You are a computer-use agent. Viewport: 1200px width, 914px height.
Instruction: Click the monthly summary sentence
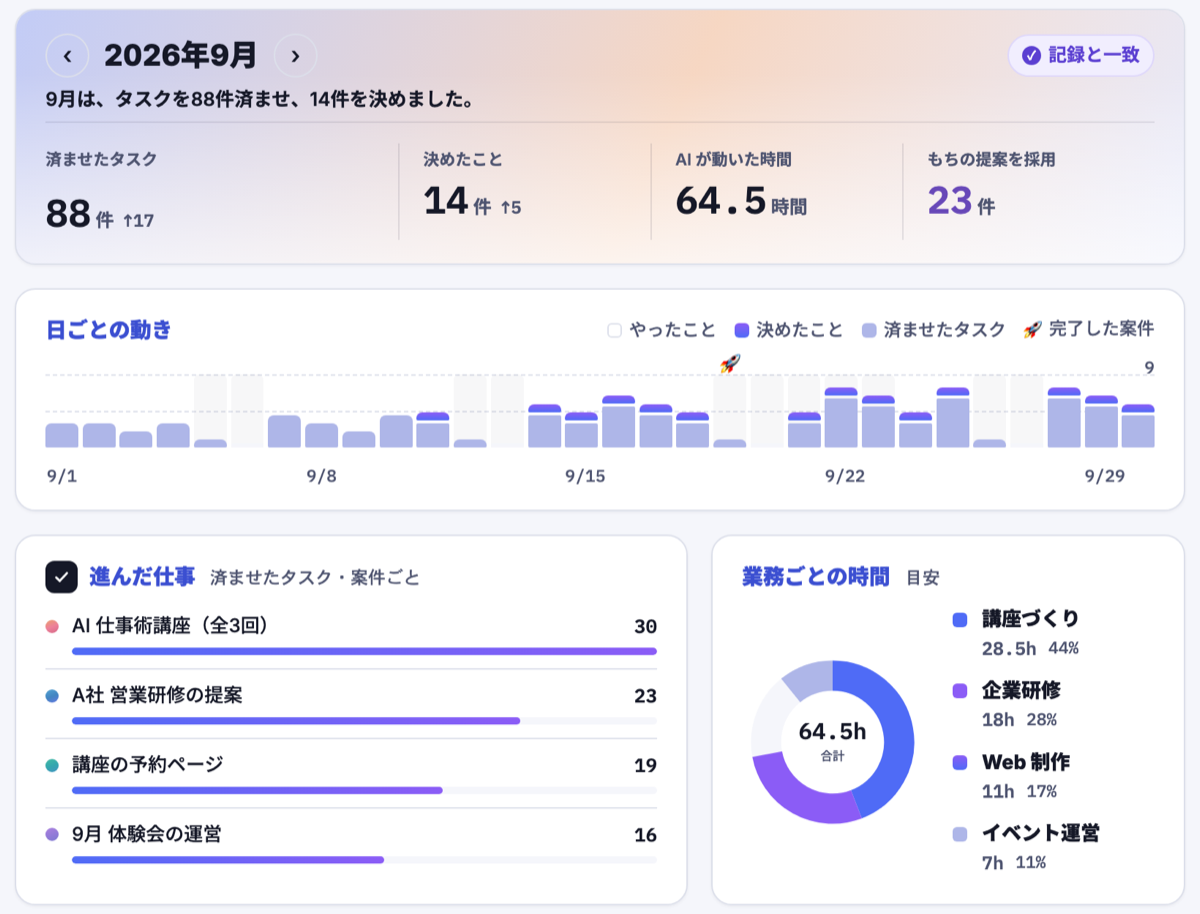pyautogui.click(x=259, y=101)
